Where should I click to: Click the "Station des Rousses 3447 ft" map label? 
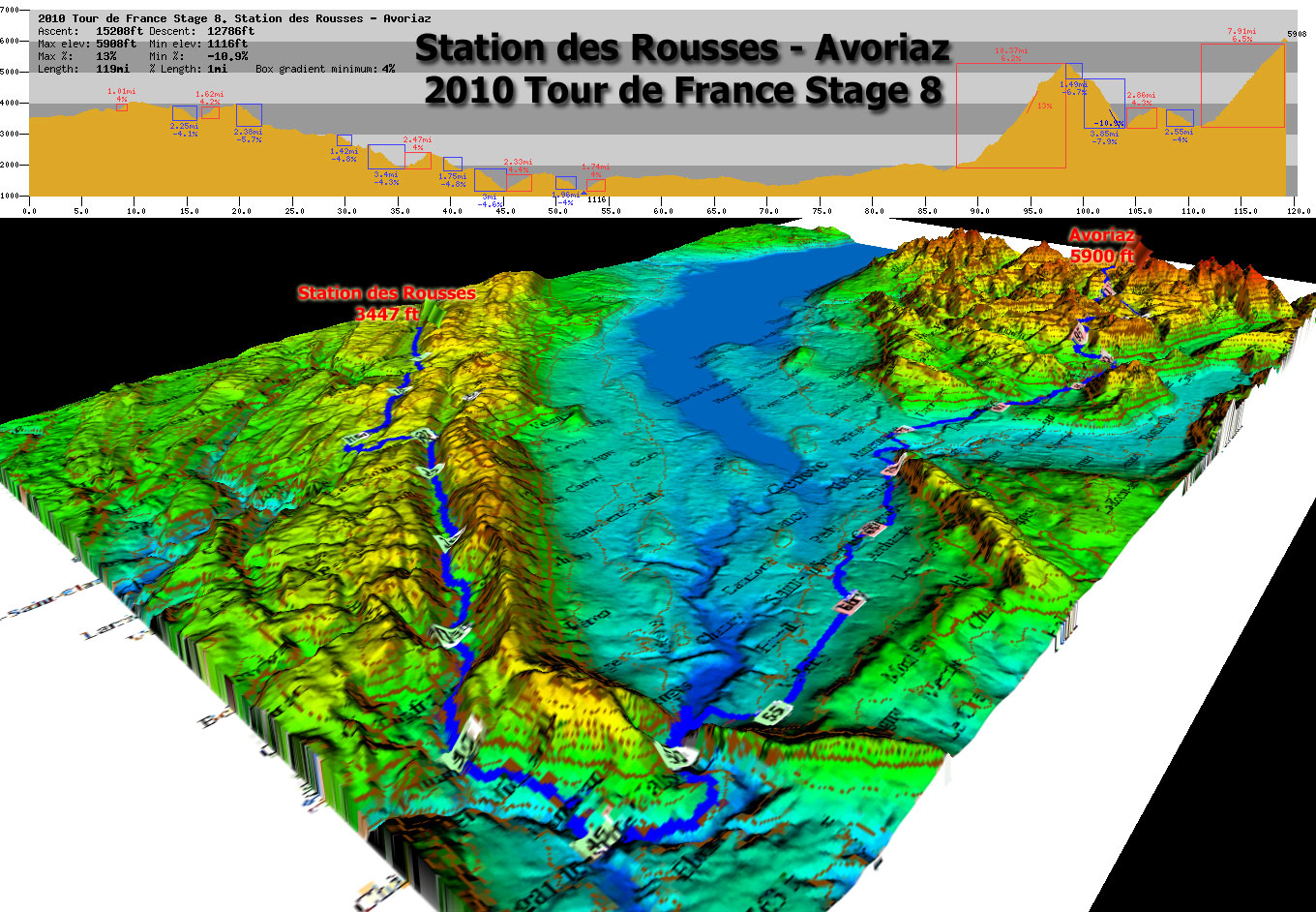click(386, 303)
